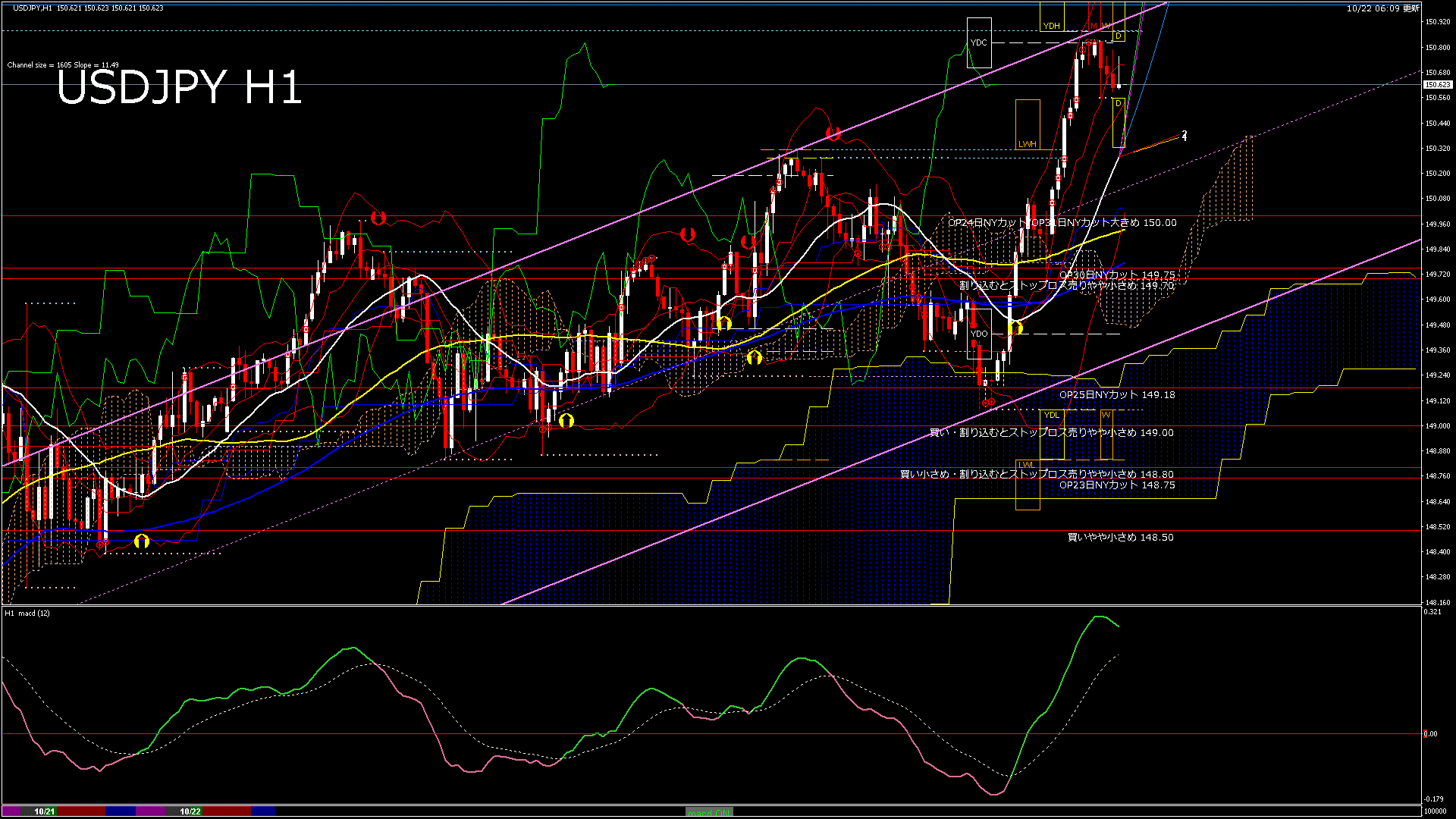Click the H1 macd (12) indicator label
Viewport: 1456px width, 819px height.
tap(27, 613)
